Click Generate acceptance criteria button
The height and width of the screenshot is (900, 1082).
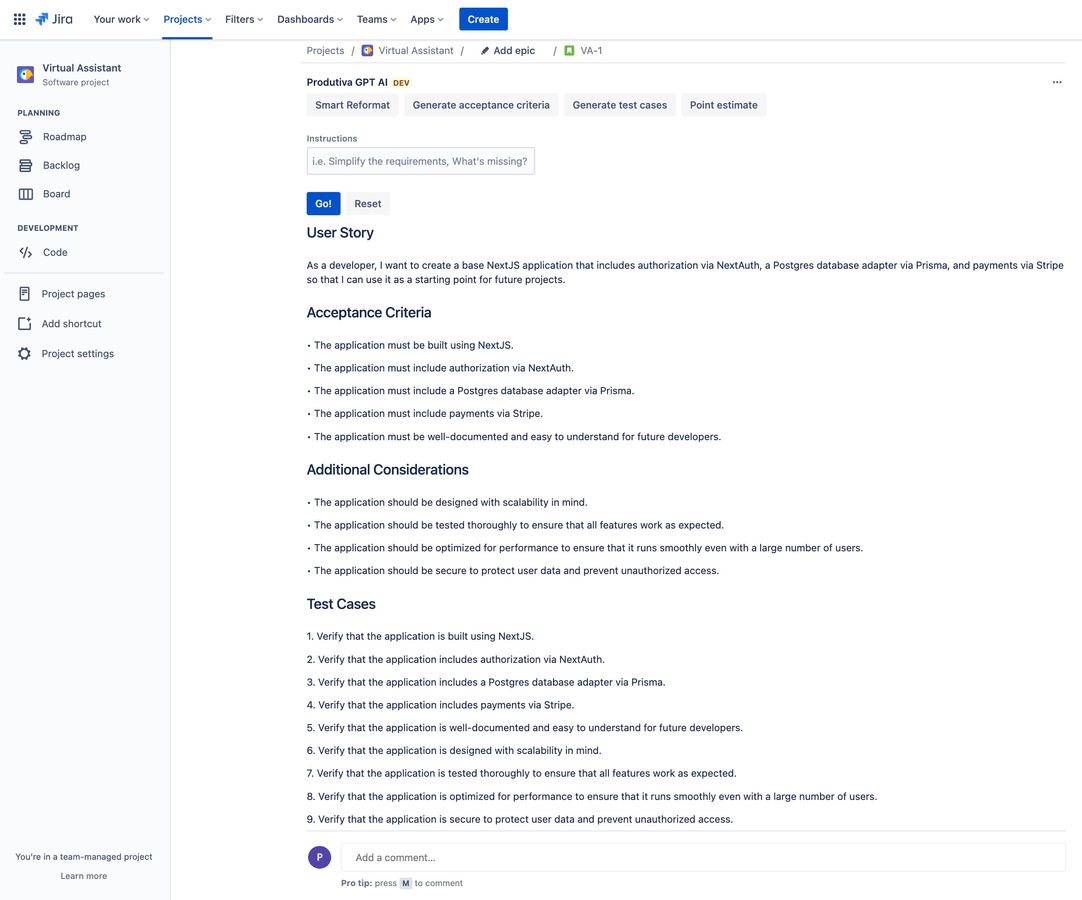481,105
